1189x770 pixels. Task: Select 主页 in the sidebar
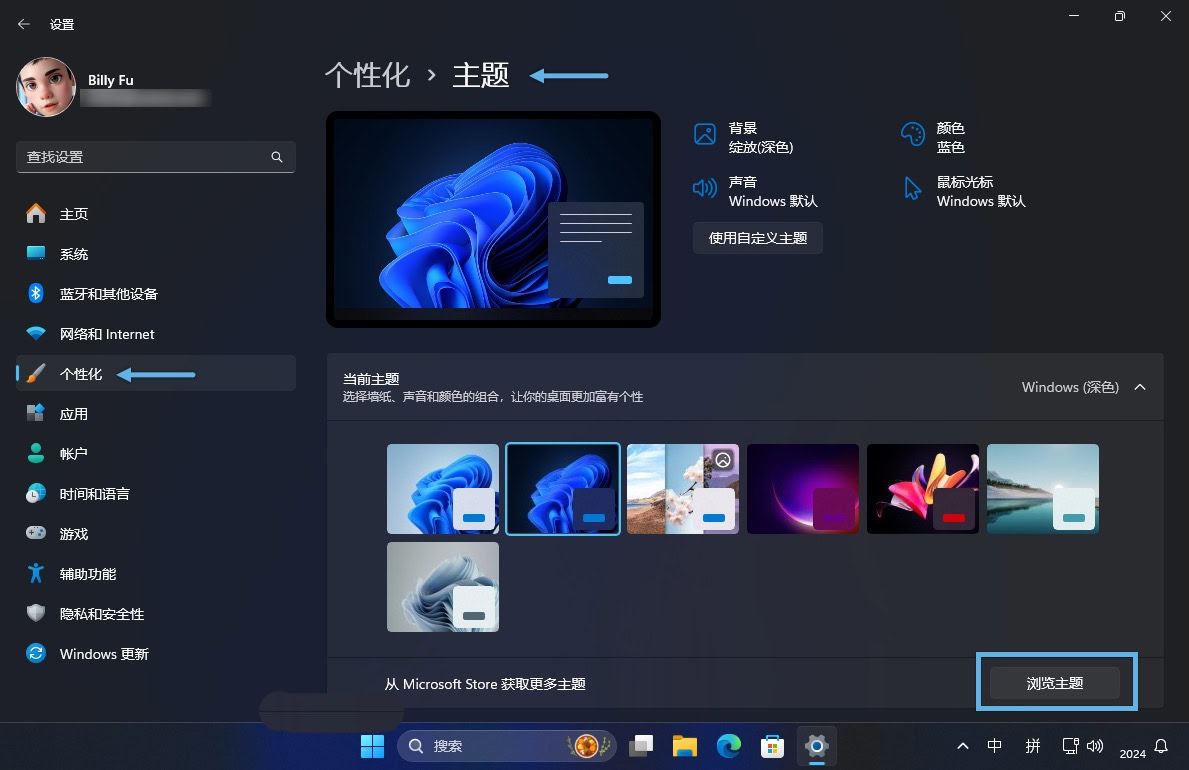click(x=74, y=213)
